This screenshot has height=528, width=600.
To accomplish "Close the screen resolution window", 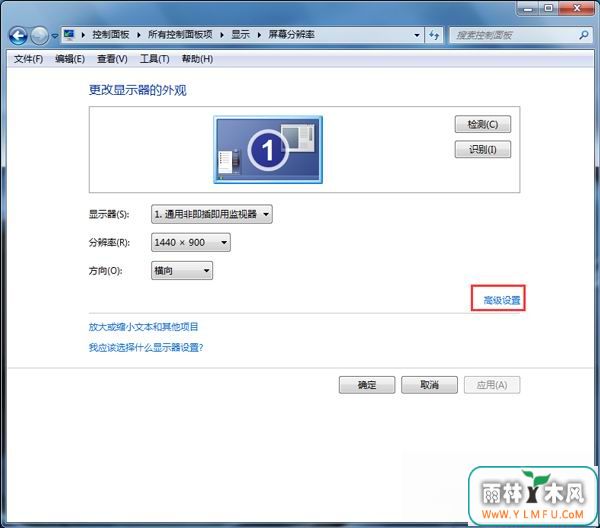I will pyautogui.click(x=577, y=8).
